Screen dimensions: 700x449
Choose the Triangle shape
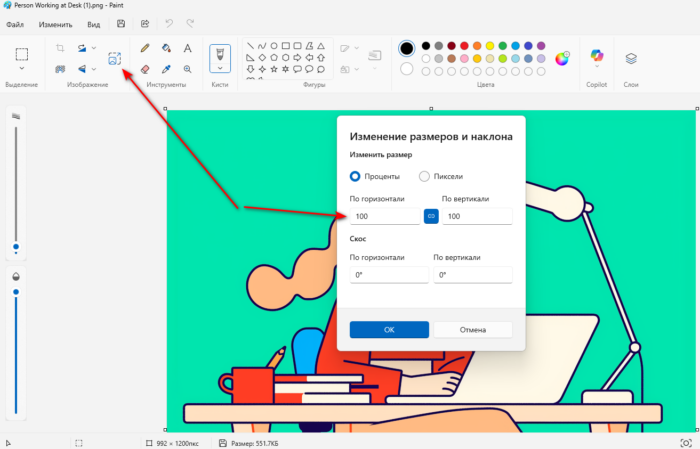(321, 46)
